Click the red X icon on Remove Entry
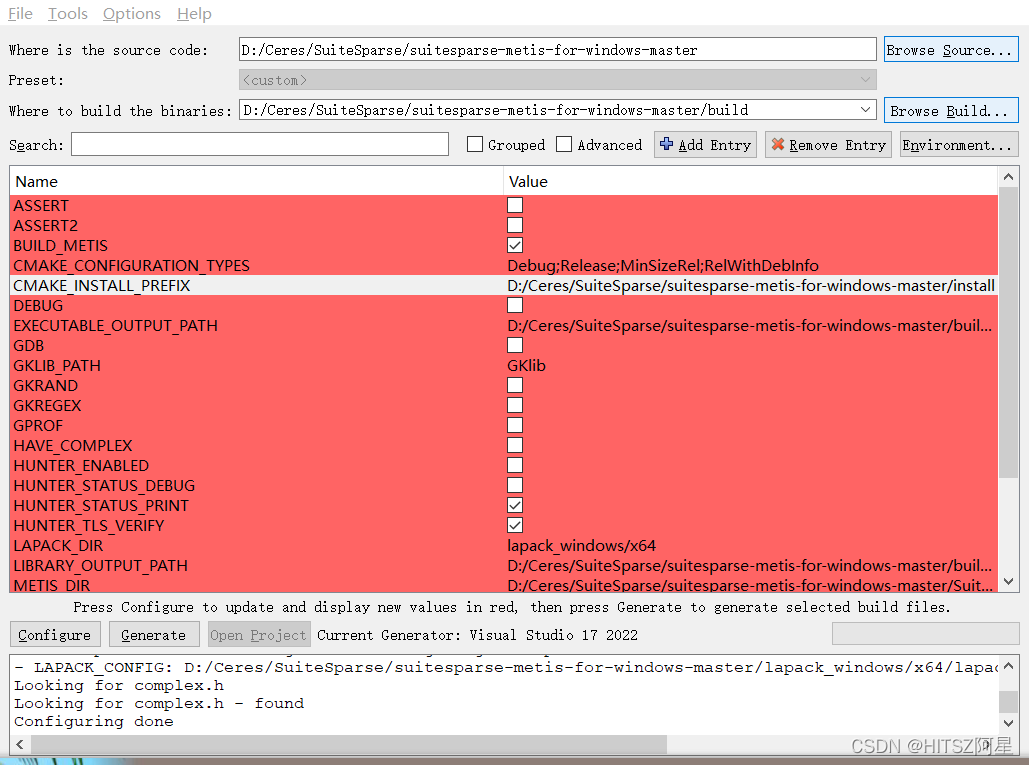 click(x=778, y=144)
